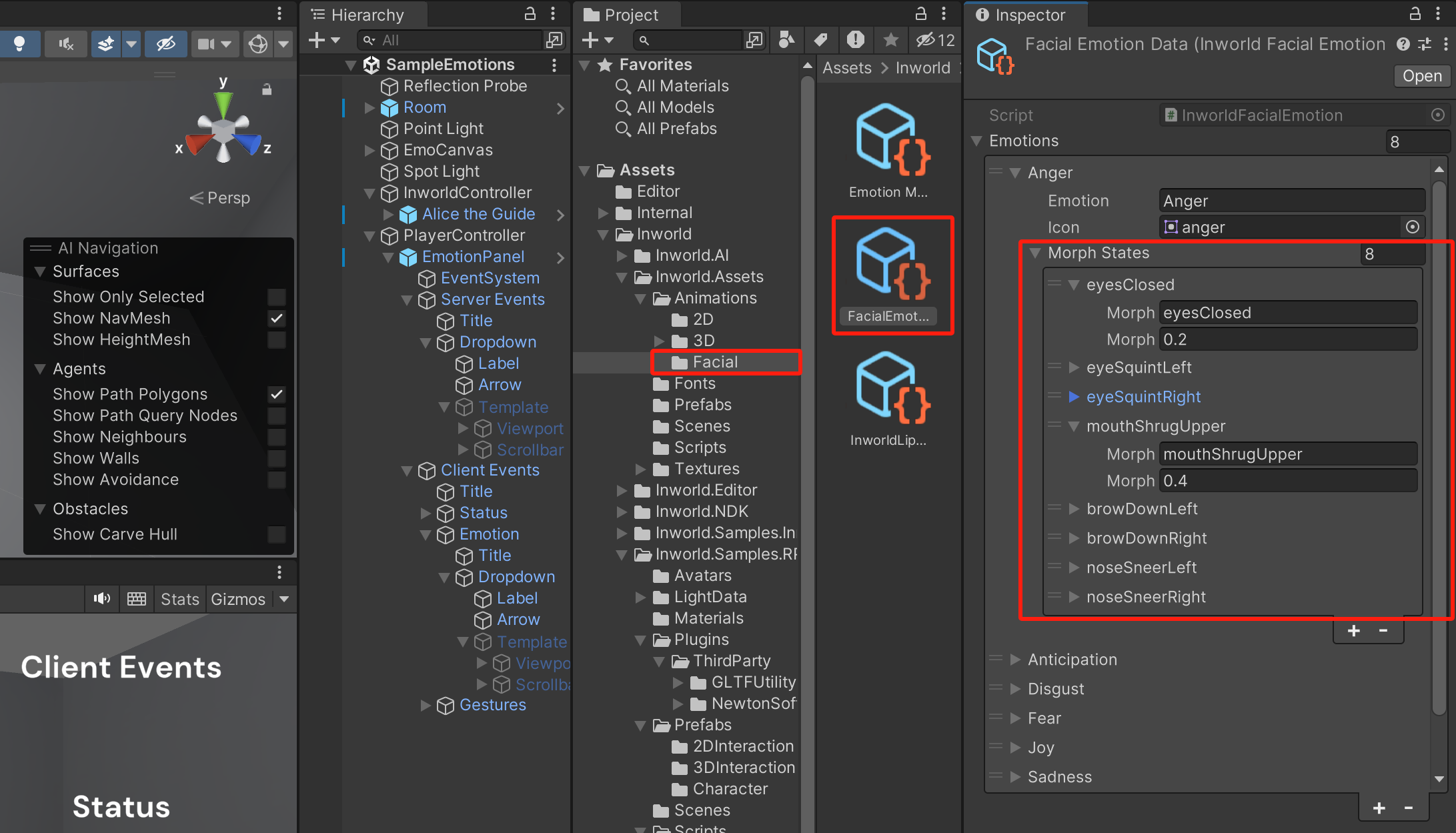Toggle hidden packages visibility count 12

coord(936,40)
